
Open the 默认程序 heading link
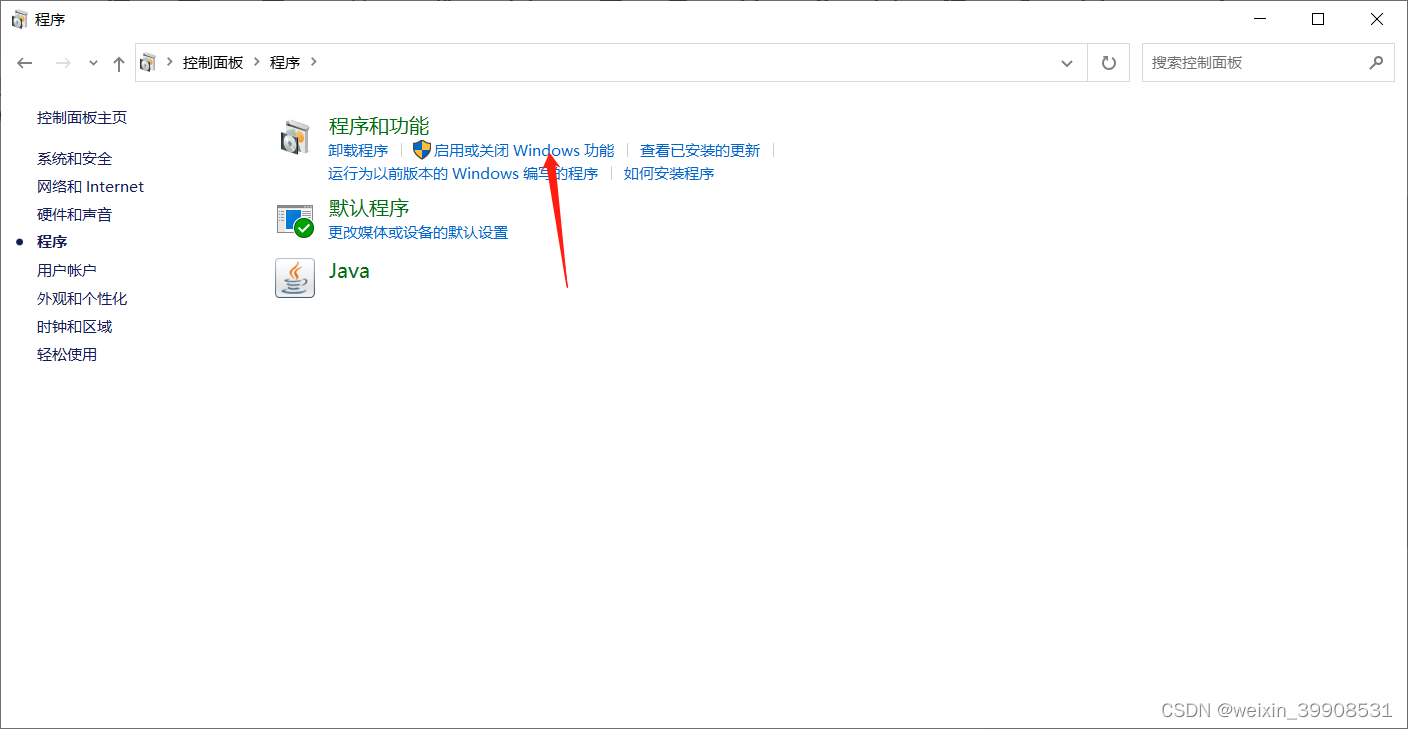(x=369, y=208)
